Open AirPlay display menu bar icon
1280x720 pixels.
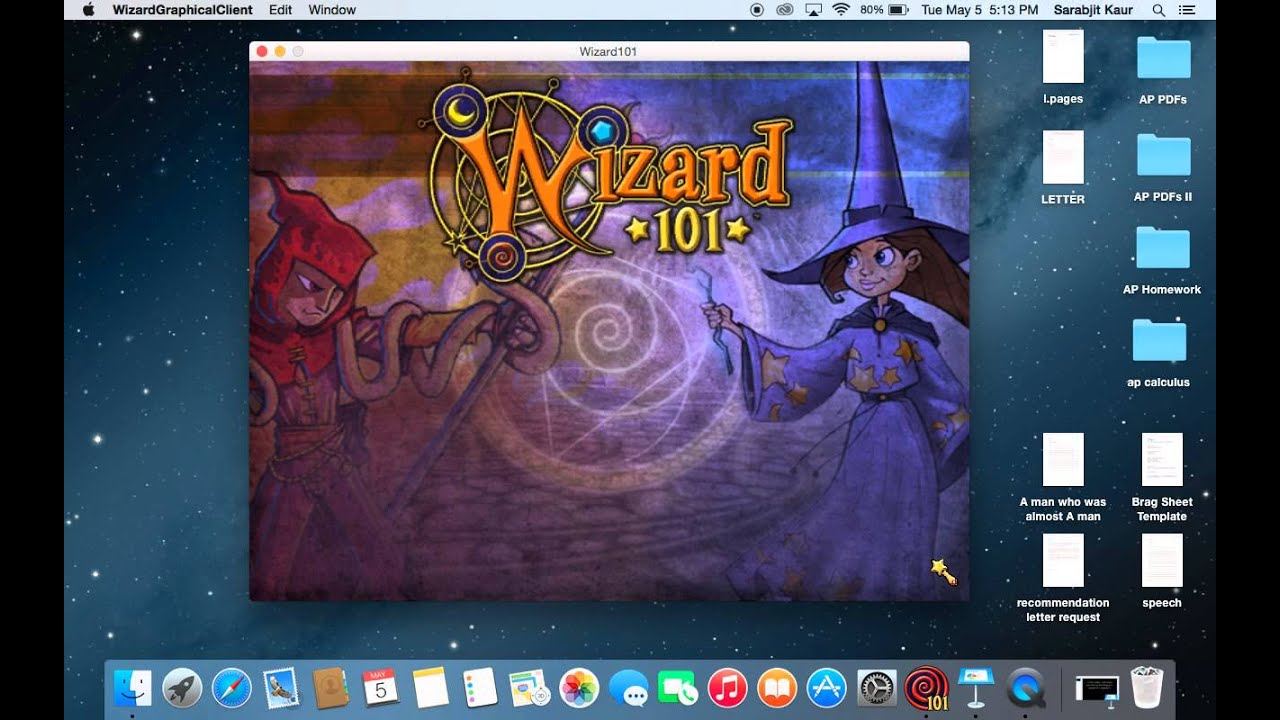pyautogui.click(x=813, y=10)
